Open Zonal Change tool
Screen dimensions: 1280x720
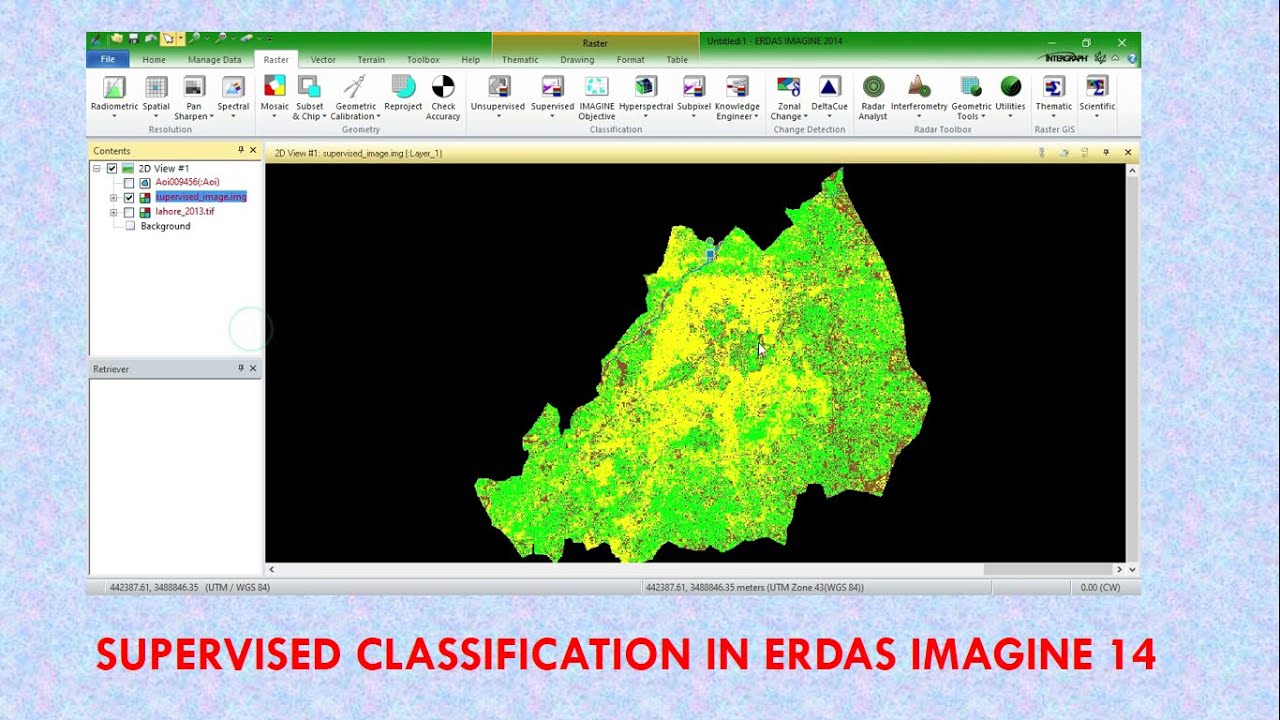tap(789, 98)
